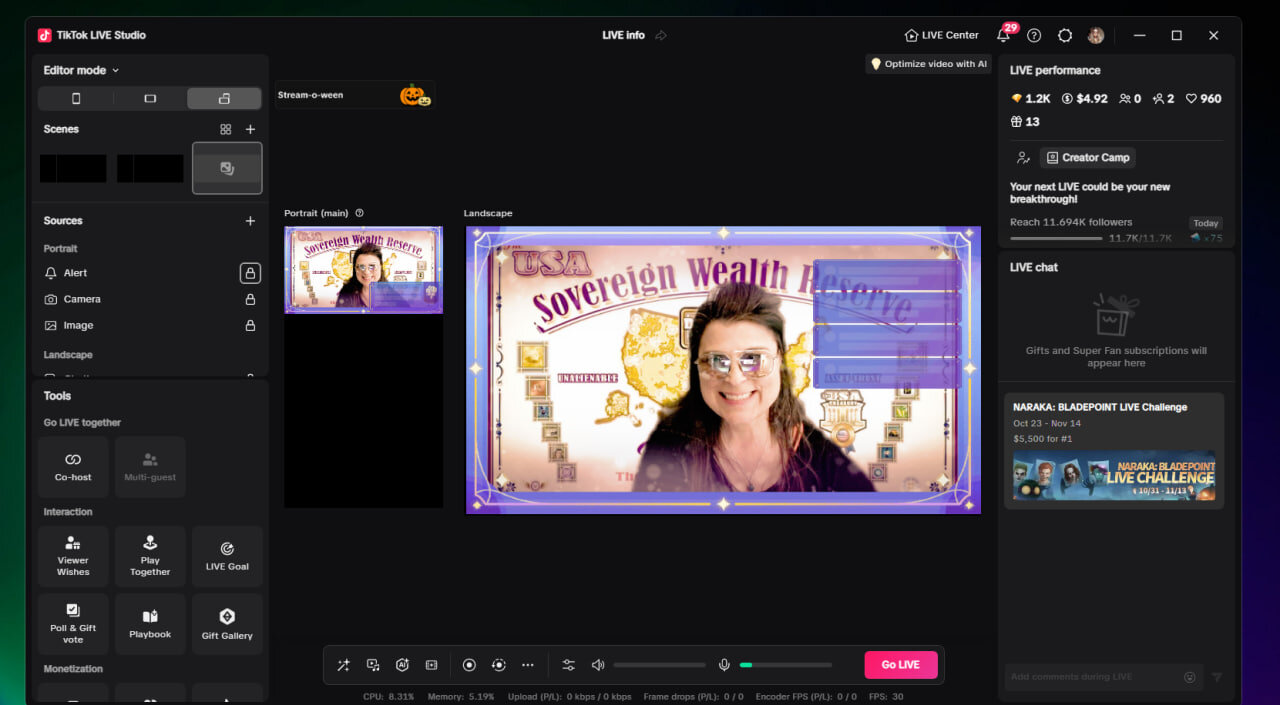Click the FPS: 30 status entry
The image size is (1280, 705).
click(x=886, y=697)
